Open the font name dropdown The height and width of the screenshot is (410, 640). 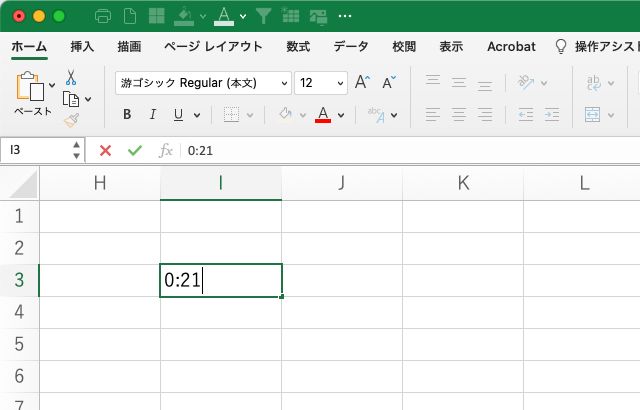pyautogui.click(x=284, y=83)
